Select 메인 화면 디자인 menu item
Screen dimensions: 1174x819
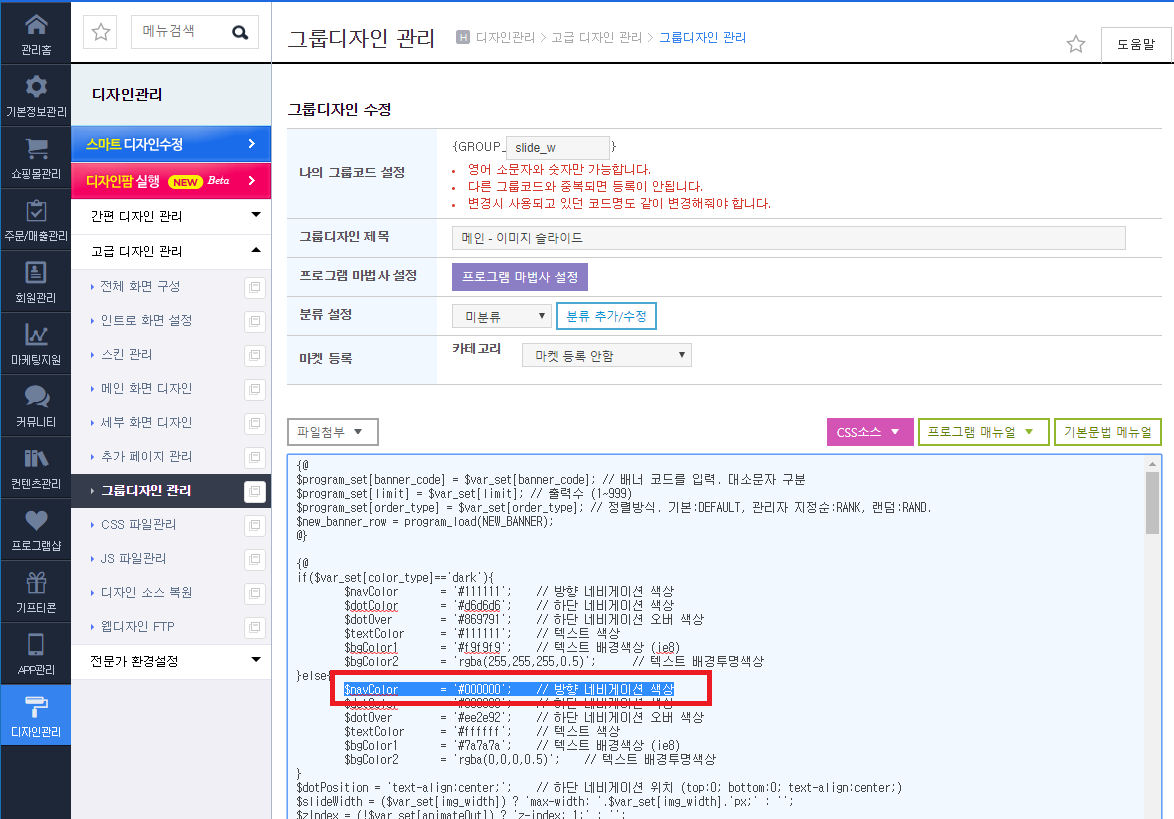coord(146,389)
